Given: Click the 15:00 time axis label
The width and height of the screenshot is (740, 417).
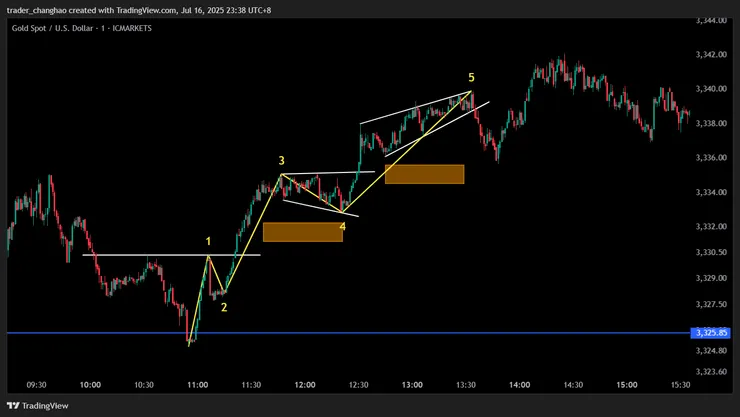Looking at the screenshot, I should pyautogui.click(x=627, y=385).
